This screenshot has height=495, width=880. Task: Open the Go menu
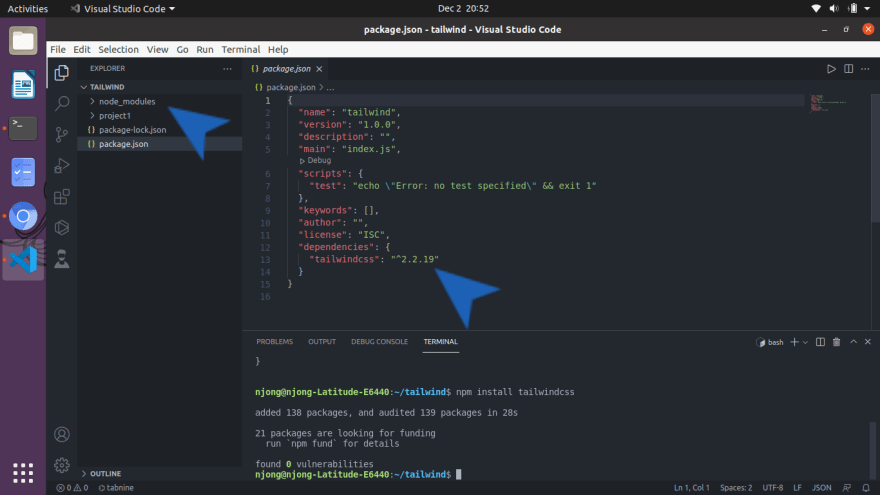pyautogui.click(x=182, y=49)
